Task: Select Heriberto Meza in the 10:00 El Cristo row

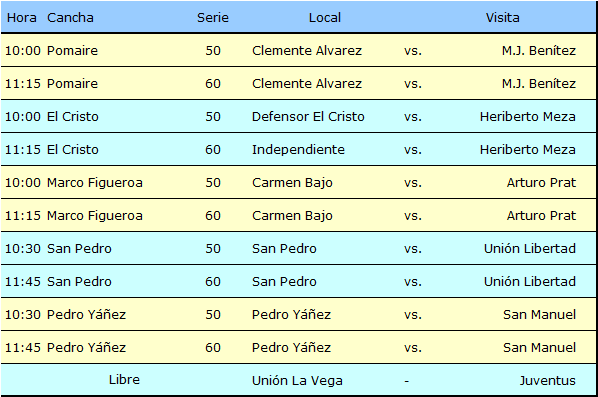Action: coord(527,116)
